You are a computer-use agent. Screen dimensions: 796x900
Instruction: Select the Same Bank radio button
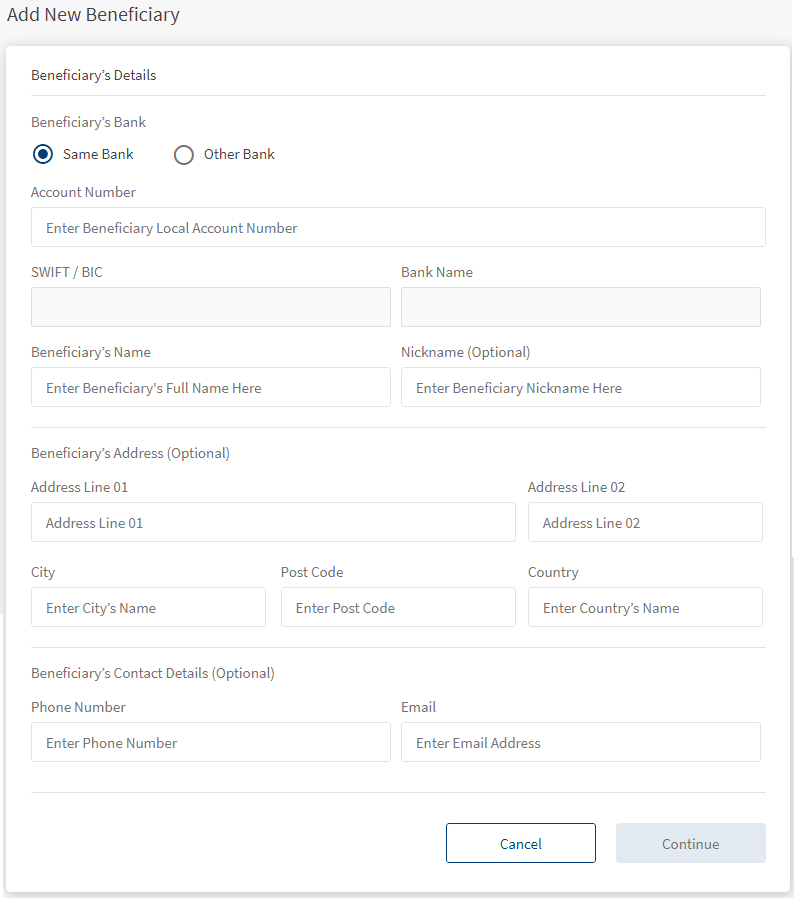click(43, 155)
